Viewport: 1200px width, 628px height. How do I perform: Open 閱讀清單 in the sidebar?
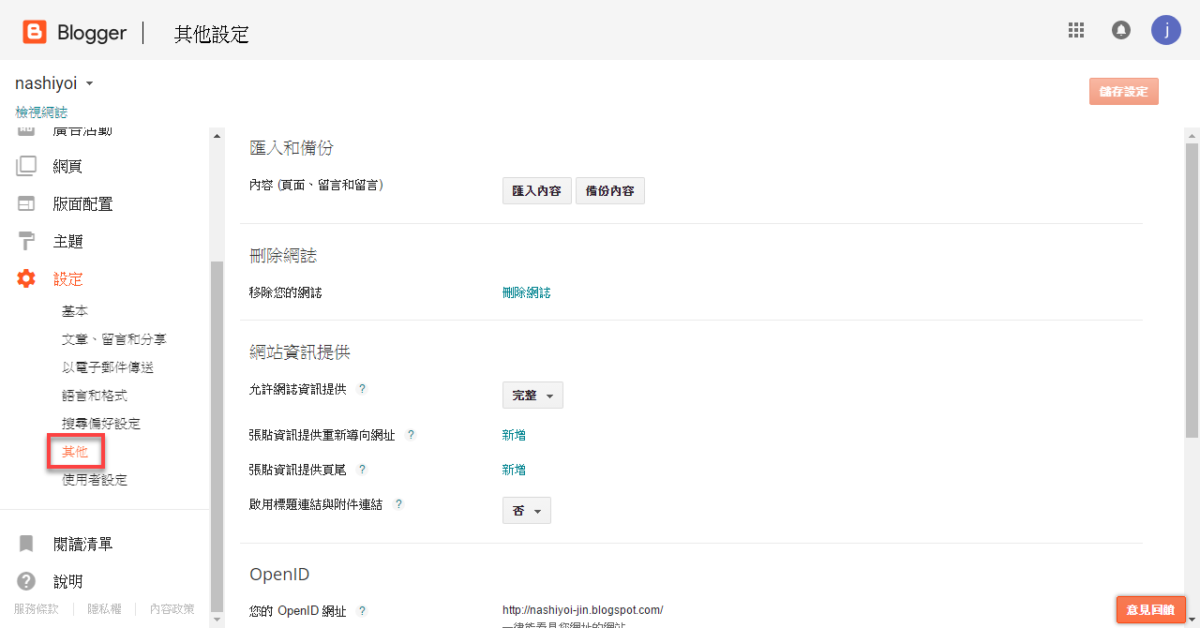83,544
